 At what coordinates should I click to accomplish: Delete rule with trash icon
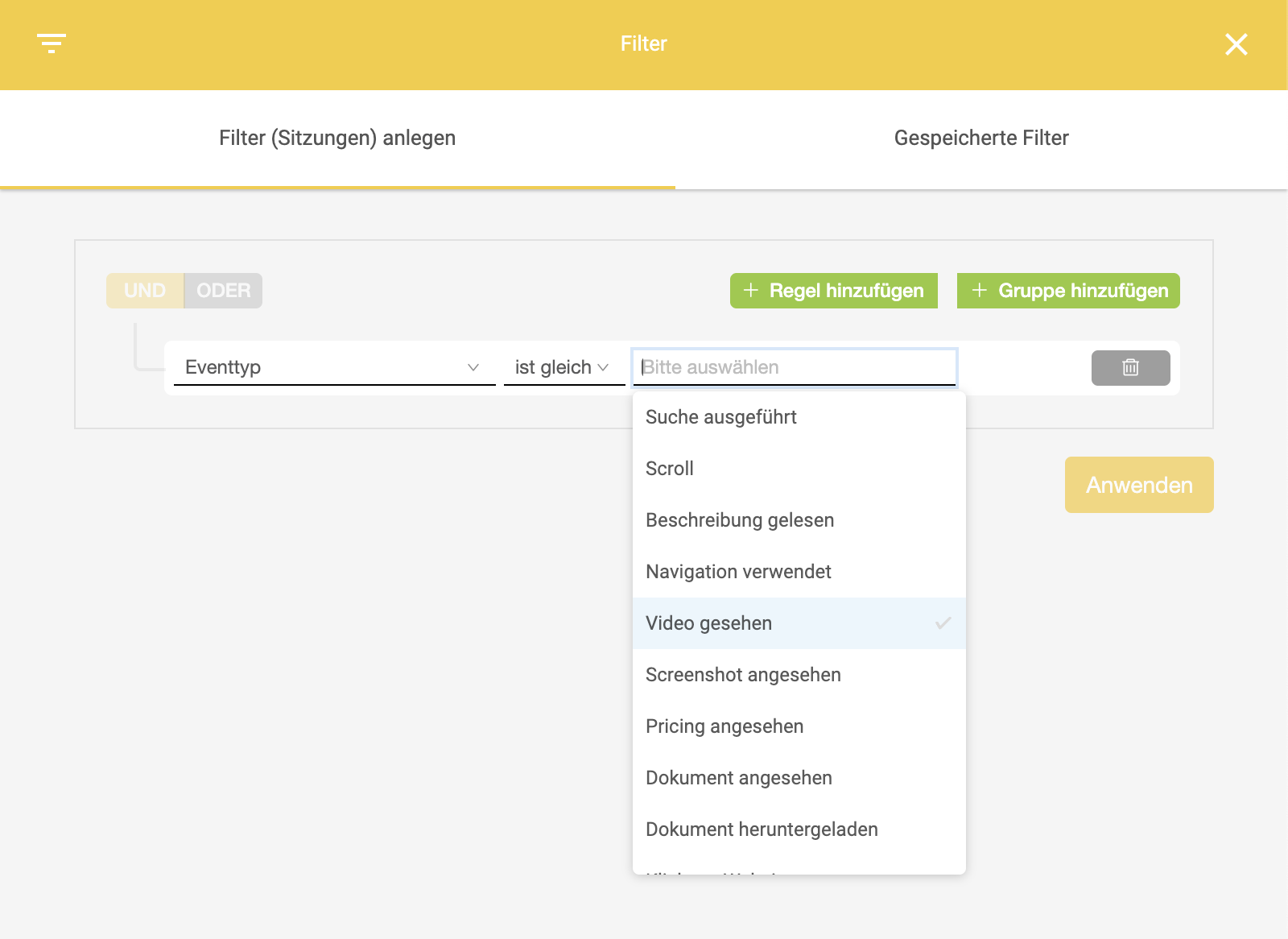click(1130, 368)
